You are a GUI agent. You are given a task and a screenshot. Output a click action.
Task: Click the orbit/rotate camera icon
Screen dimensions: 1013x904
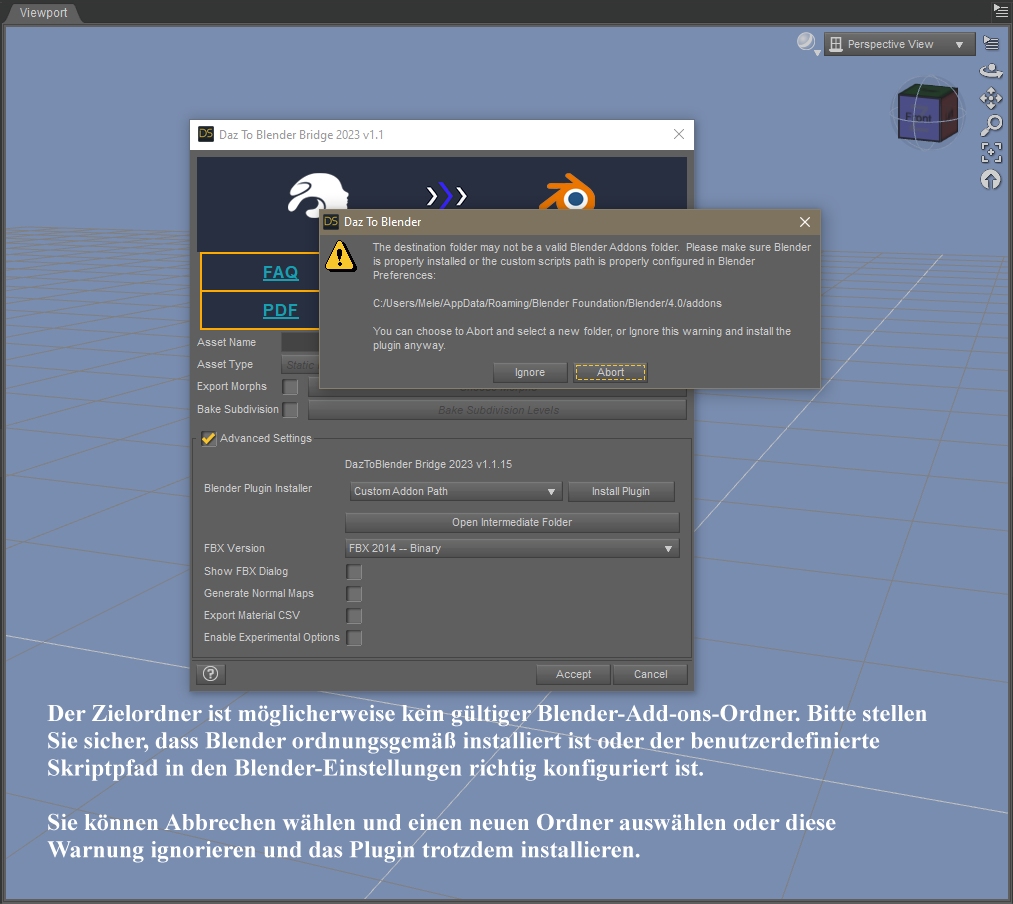click(x=991, y=70)
